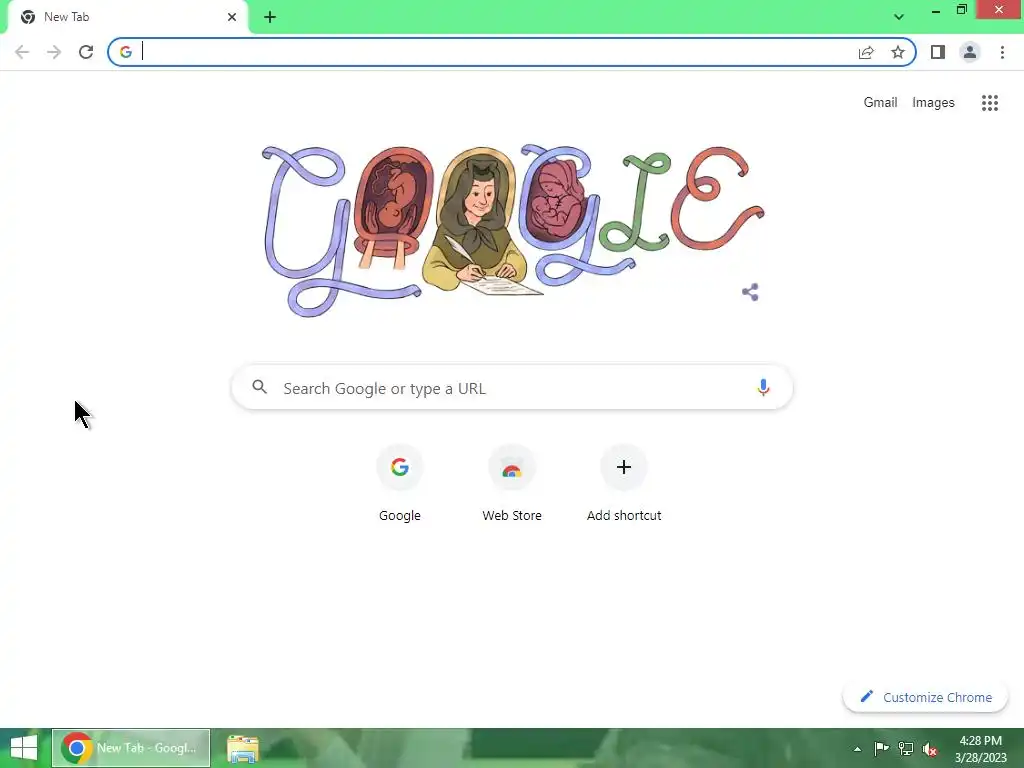This screenshot has width=1024, height=768.
Task: Select the Chrome taskbar button
Action: pyautogui.click(x=131, y=748)
